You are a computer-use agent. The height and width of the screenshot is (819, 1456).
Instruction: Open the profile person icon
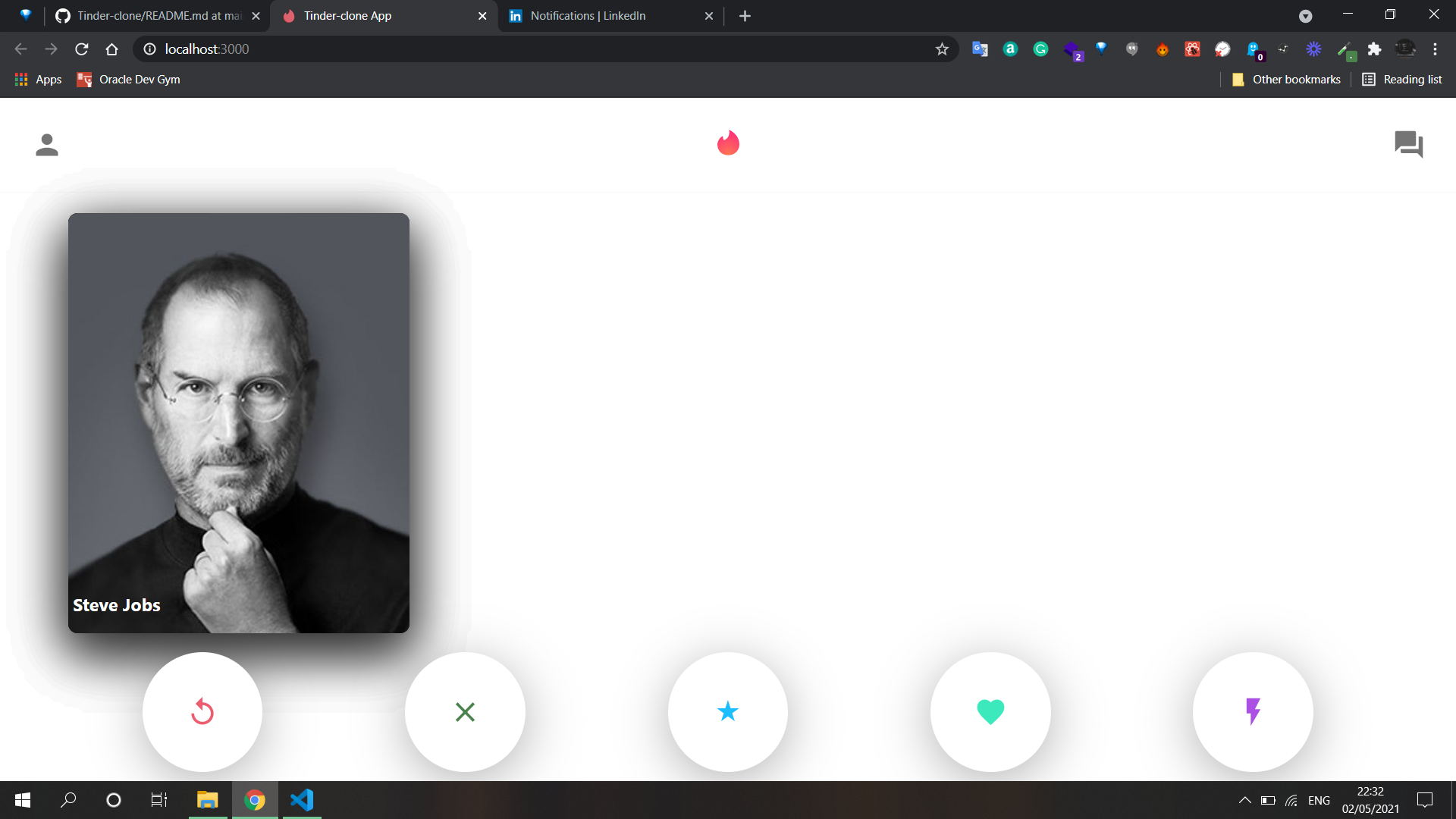47,144
